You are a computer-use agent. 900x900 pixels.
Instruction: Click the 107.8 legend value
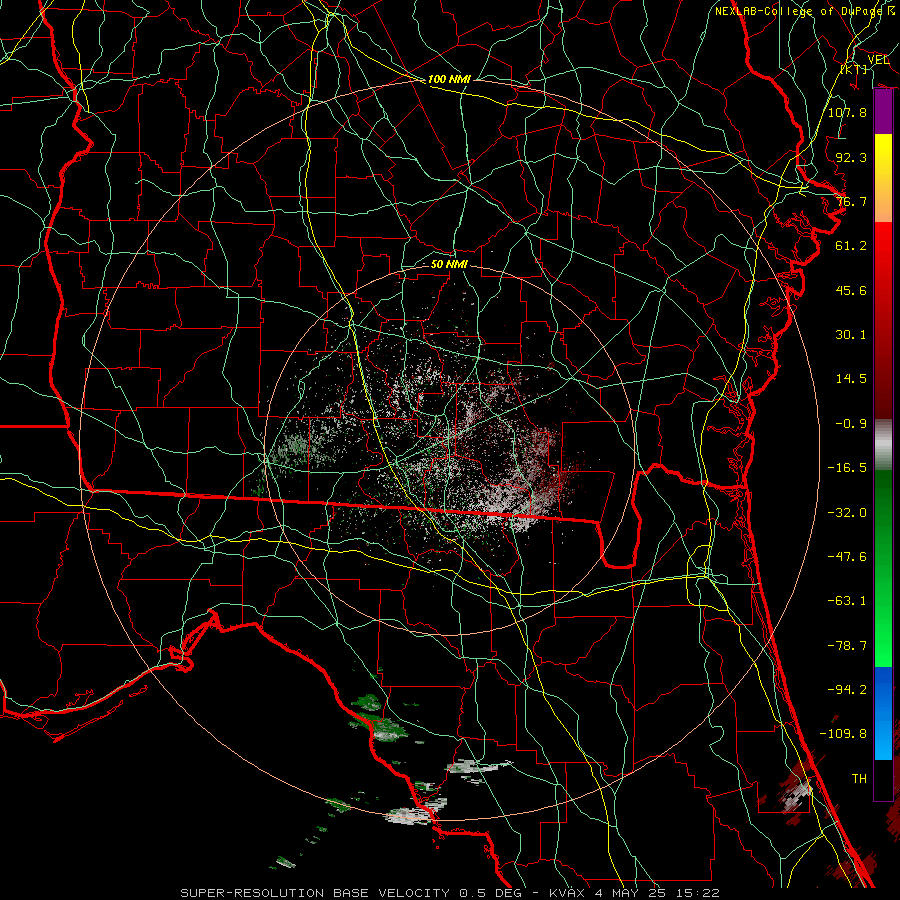point(848,112)
